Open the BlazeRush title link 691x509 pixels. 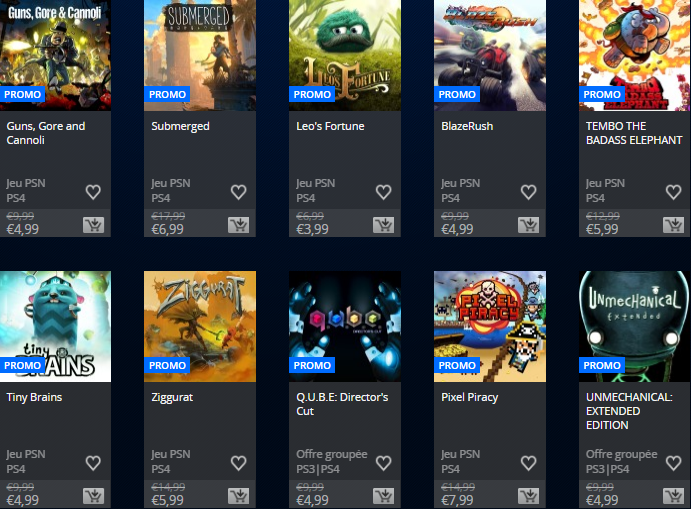467,126
